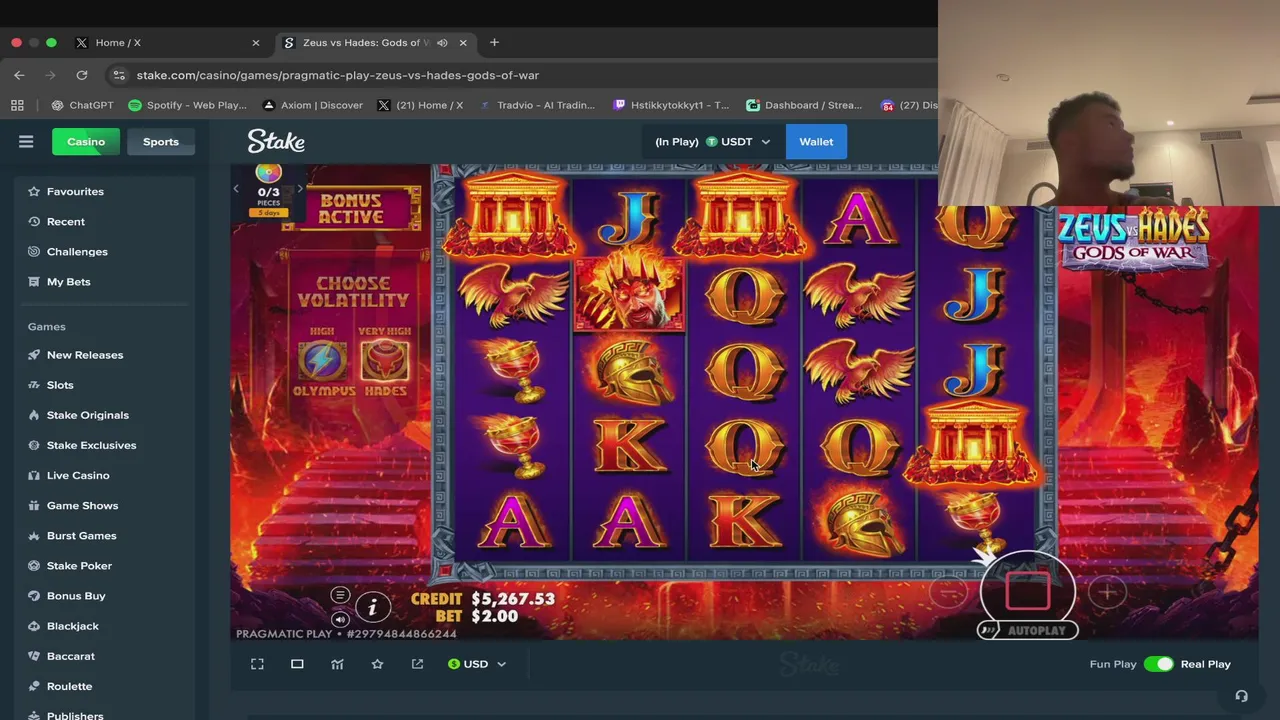The width and height of the screenshot is (1280, 720).
Task: Open Stake Exclusives category
Action: pyautogui.click(x=91, y=445)
